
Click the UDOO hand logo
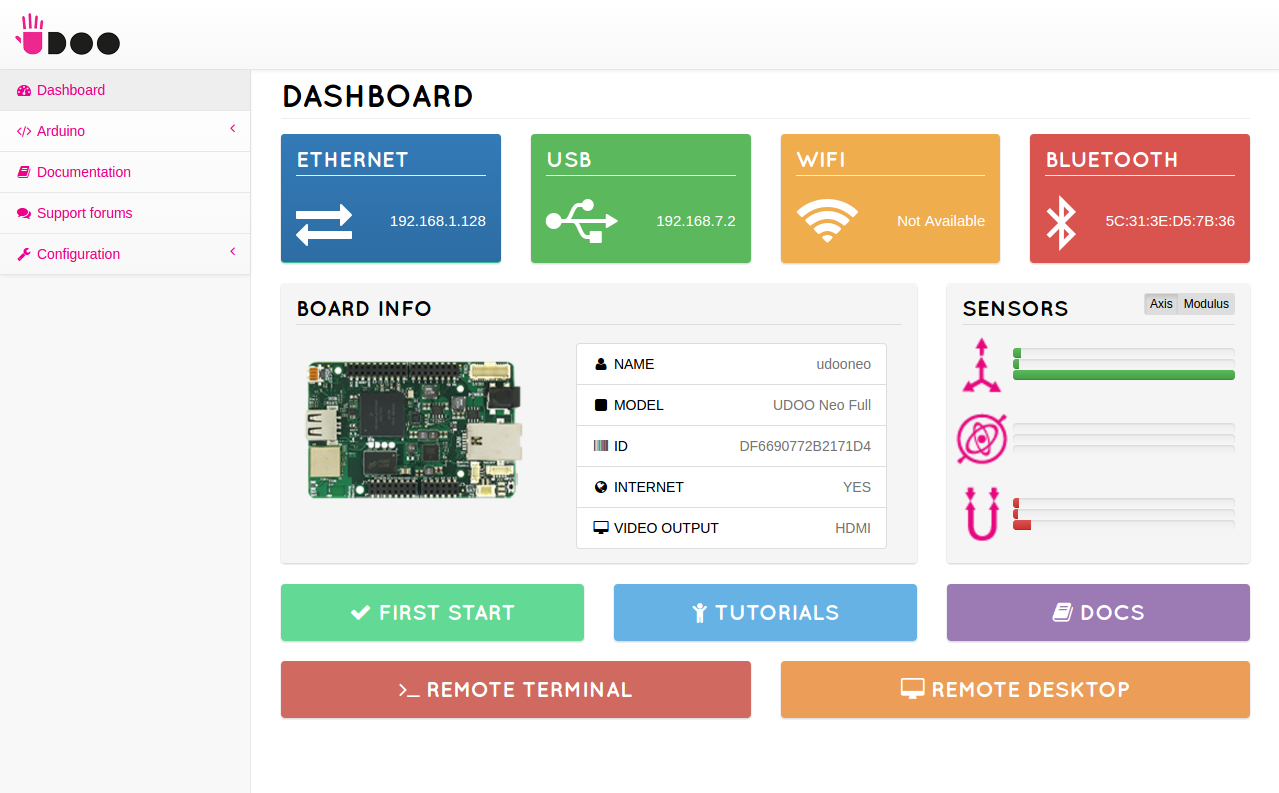pos(67,34)
